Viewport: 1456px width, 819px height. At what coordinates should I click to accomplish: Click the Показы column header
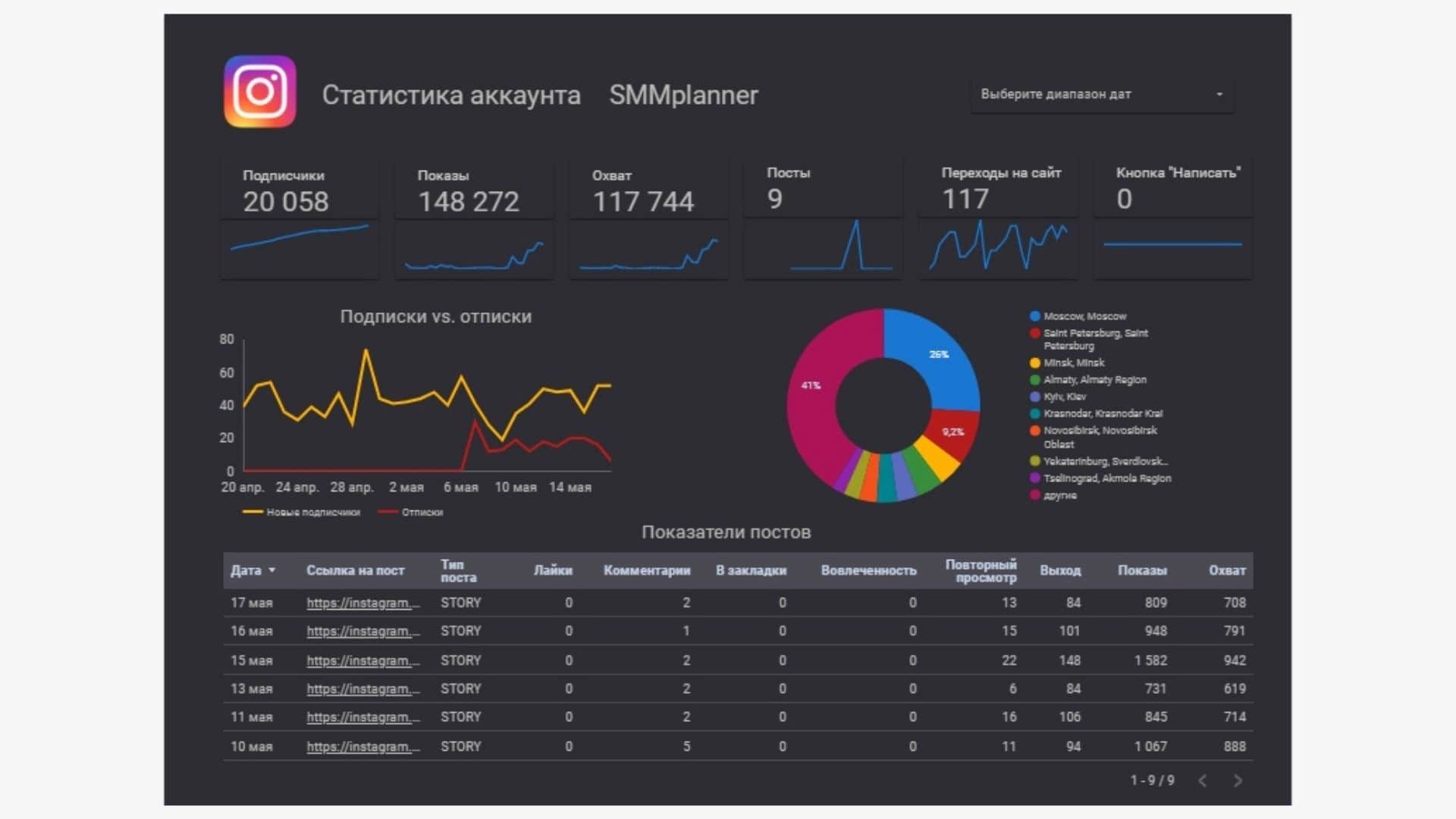click(1141, 570)
